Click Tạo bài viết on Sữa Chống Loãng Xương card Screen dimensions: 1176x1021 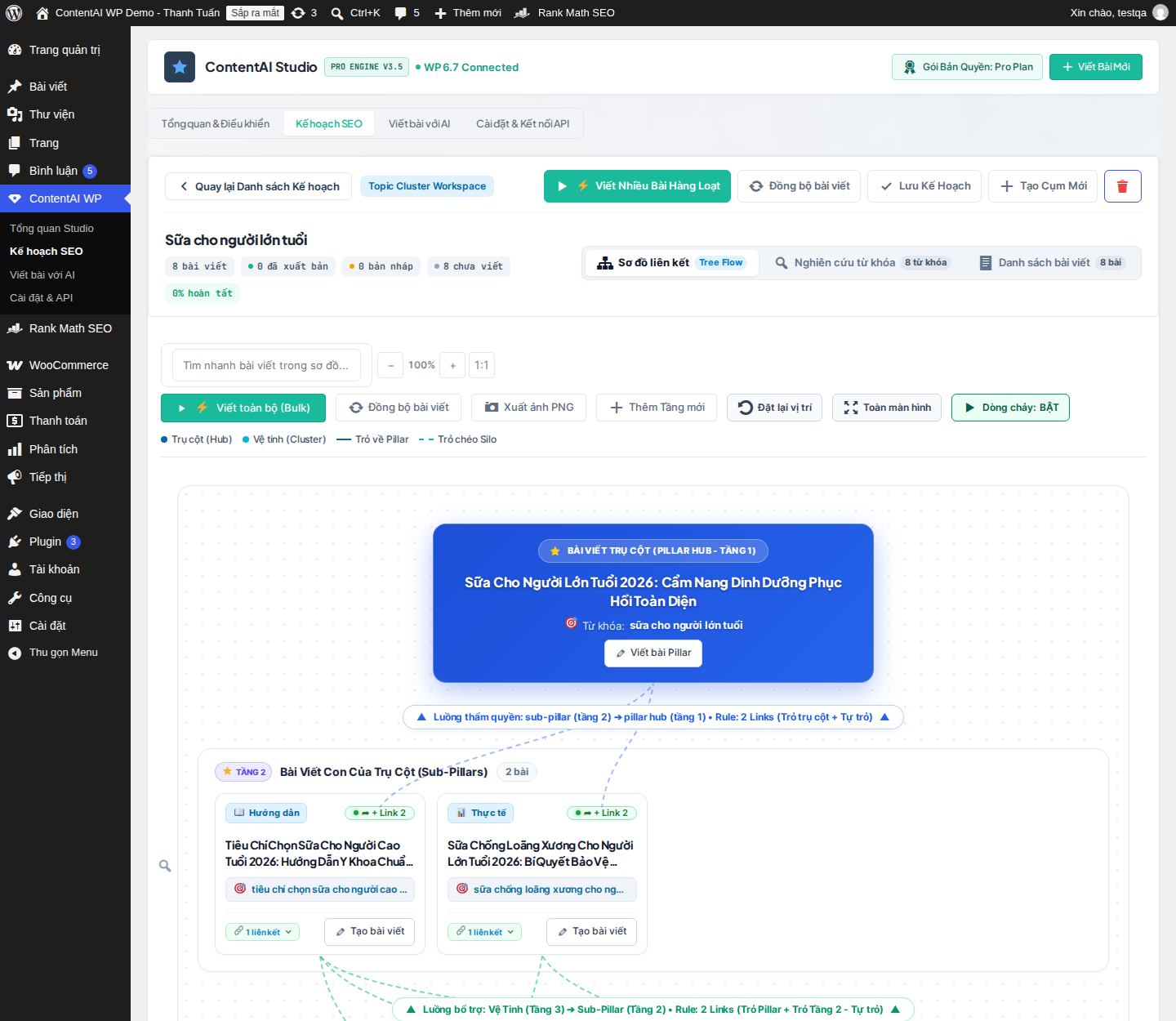592,932
